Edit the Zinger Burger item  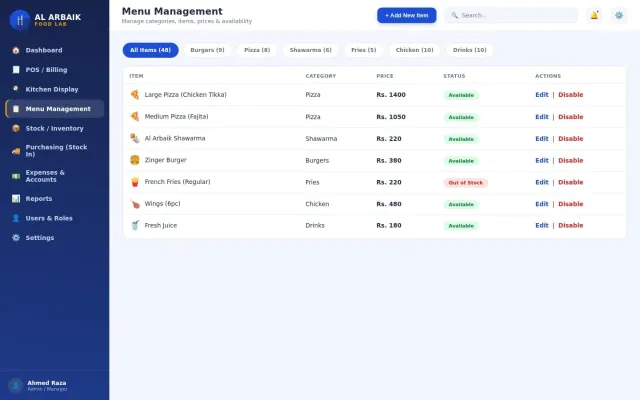[542, 160]
